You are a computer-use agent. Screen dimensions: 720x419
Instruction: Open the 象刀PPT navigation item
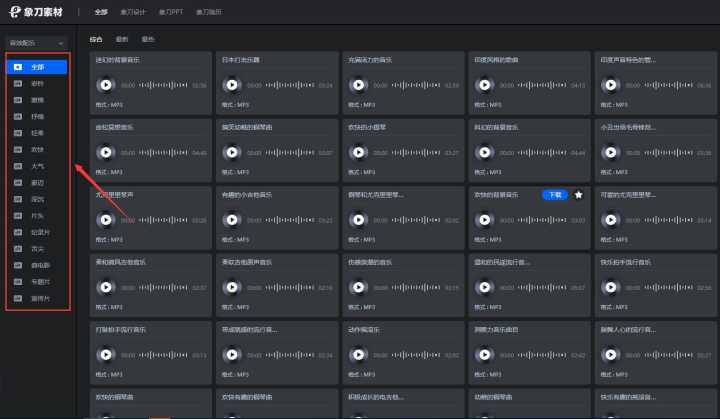tap(171, 12)
